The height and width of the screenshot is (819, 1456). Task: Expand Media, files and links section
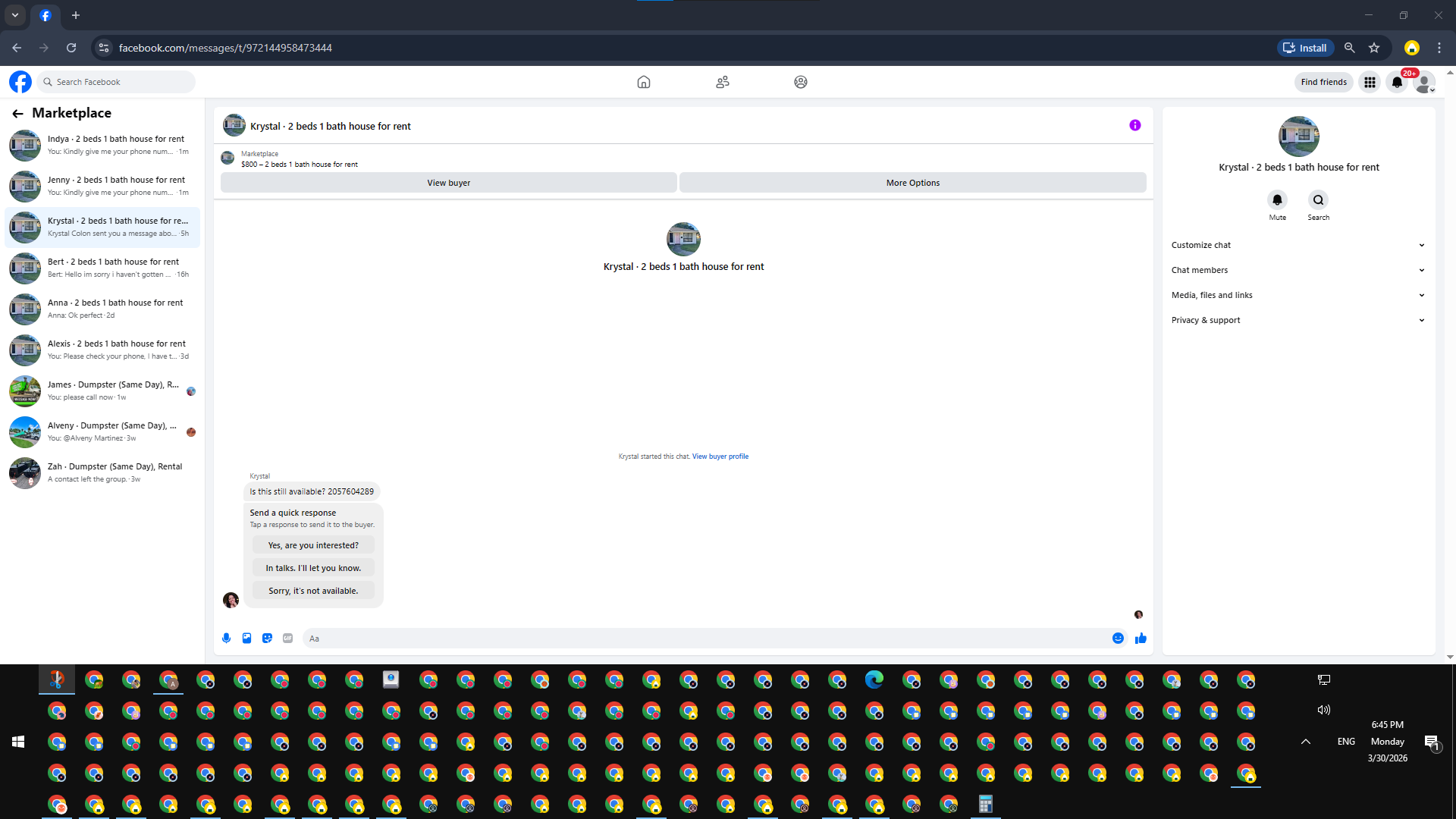tap(1298, 295)
